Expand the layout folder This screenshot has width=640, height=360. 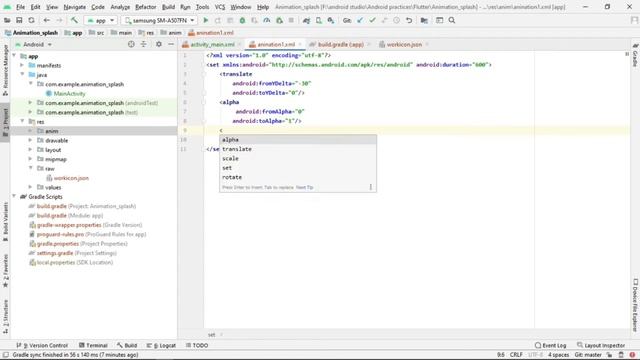(30, 150)
